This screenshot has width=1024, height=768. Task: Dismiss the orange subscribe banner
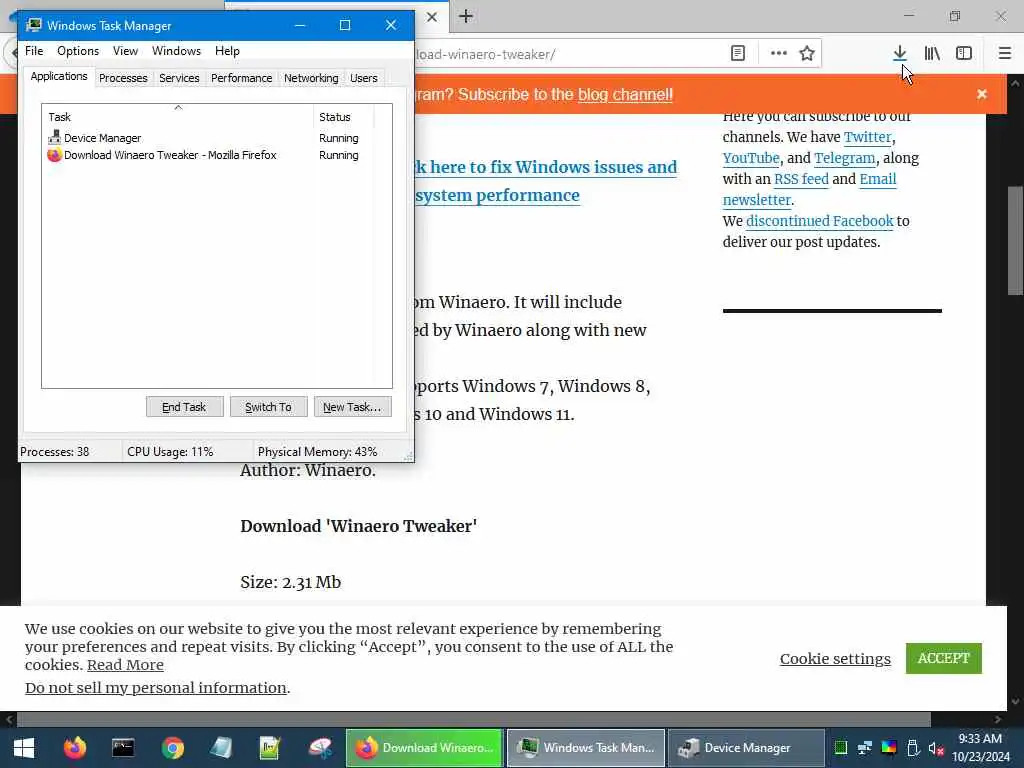pos(982,94)
